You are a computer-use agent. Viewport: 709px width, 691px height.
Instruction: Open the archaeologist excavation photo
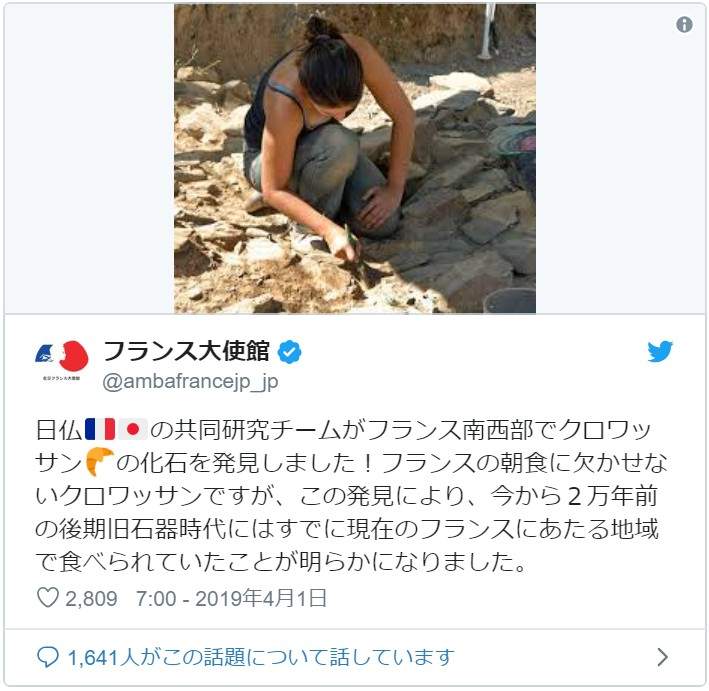(355, 158)
